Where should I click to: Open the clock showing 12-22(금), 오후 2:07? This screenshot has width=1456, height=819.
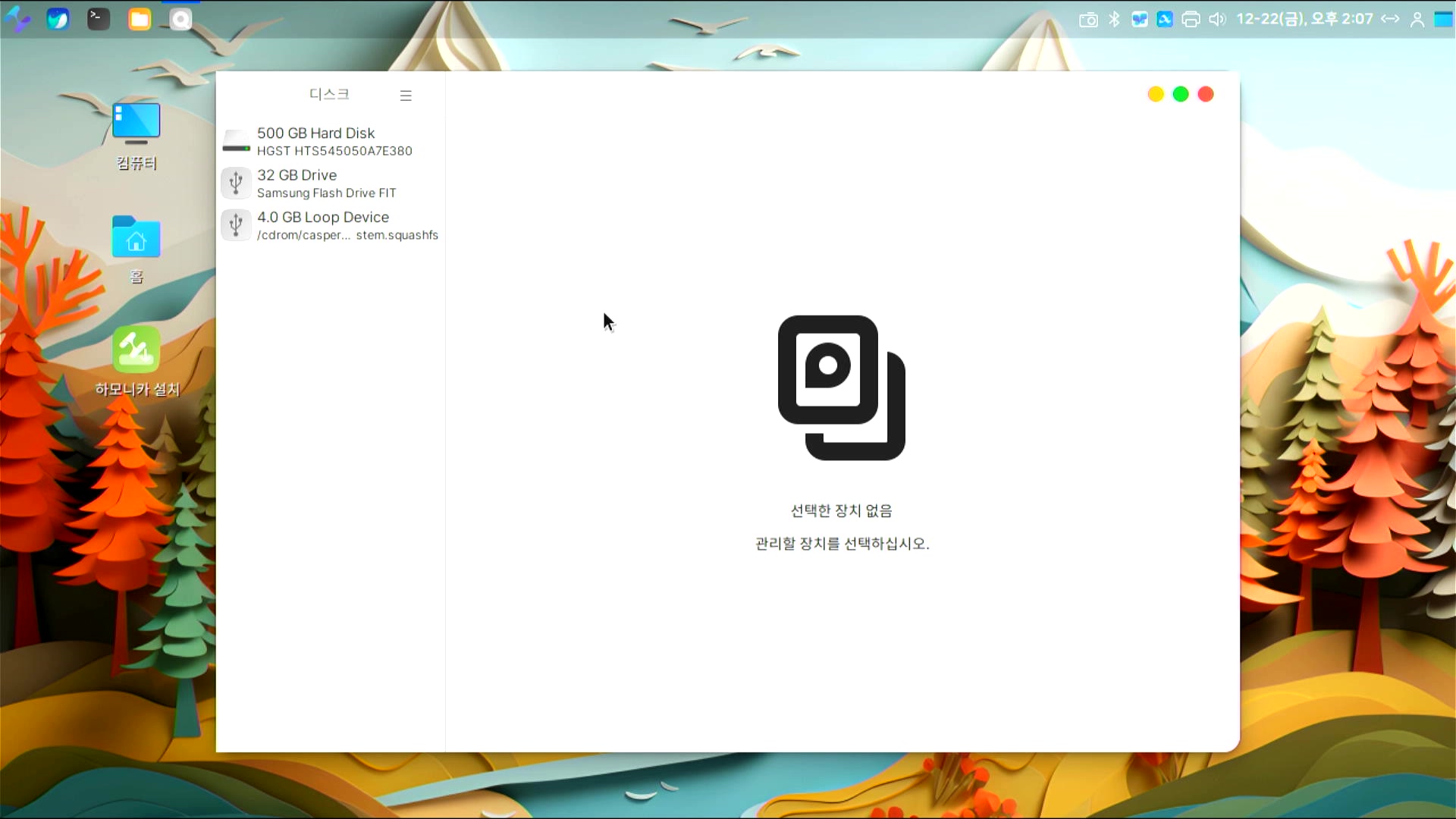pos(1304,19)
